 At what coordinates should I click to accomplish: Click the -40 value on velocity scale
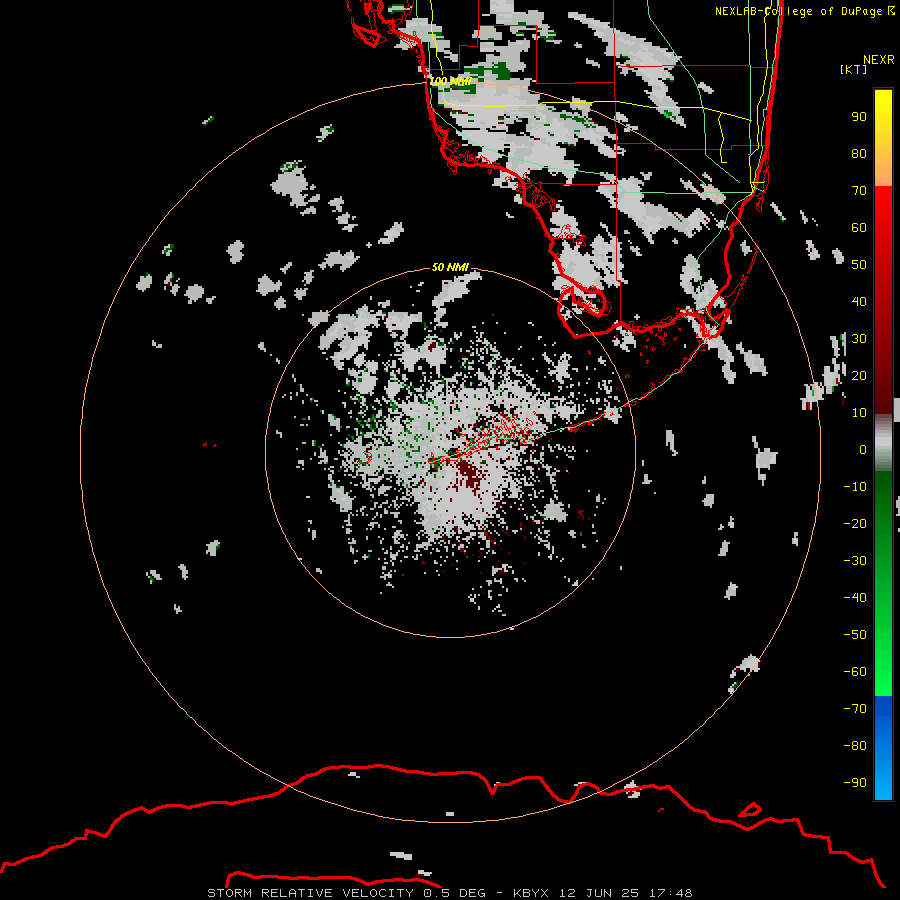[855, 598]
